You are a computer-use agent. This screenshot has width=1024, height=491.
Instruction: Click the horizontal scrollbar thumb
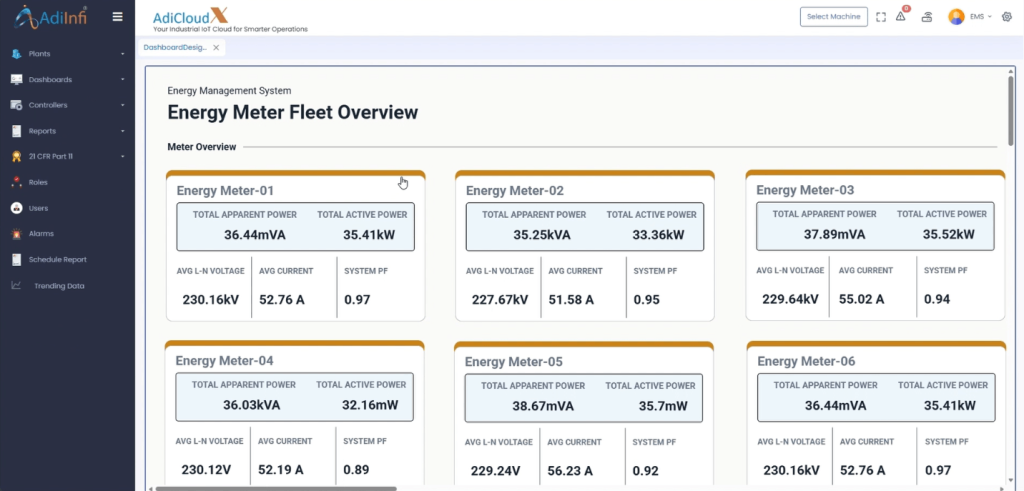point(276,488)
